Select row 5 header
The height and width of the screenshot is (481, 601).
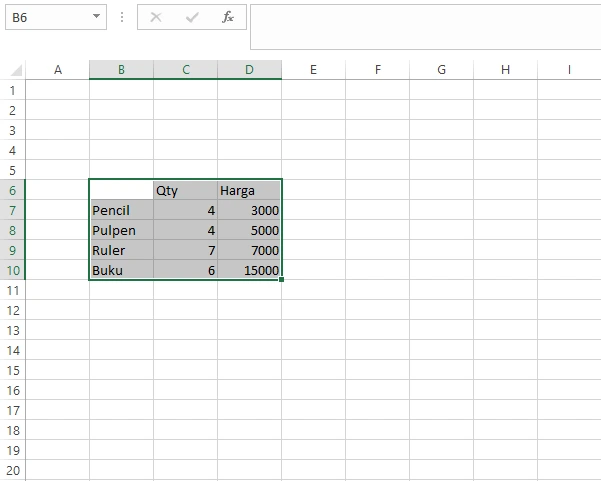(13, 170)
